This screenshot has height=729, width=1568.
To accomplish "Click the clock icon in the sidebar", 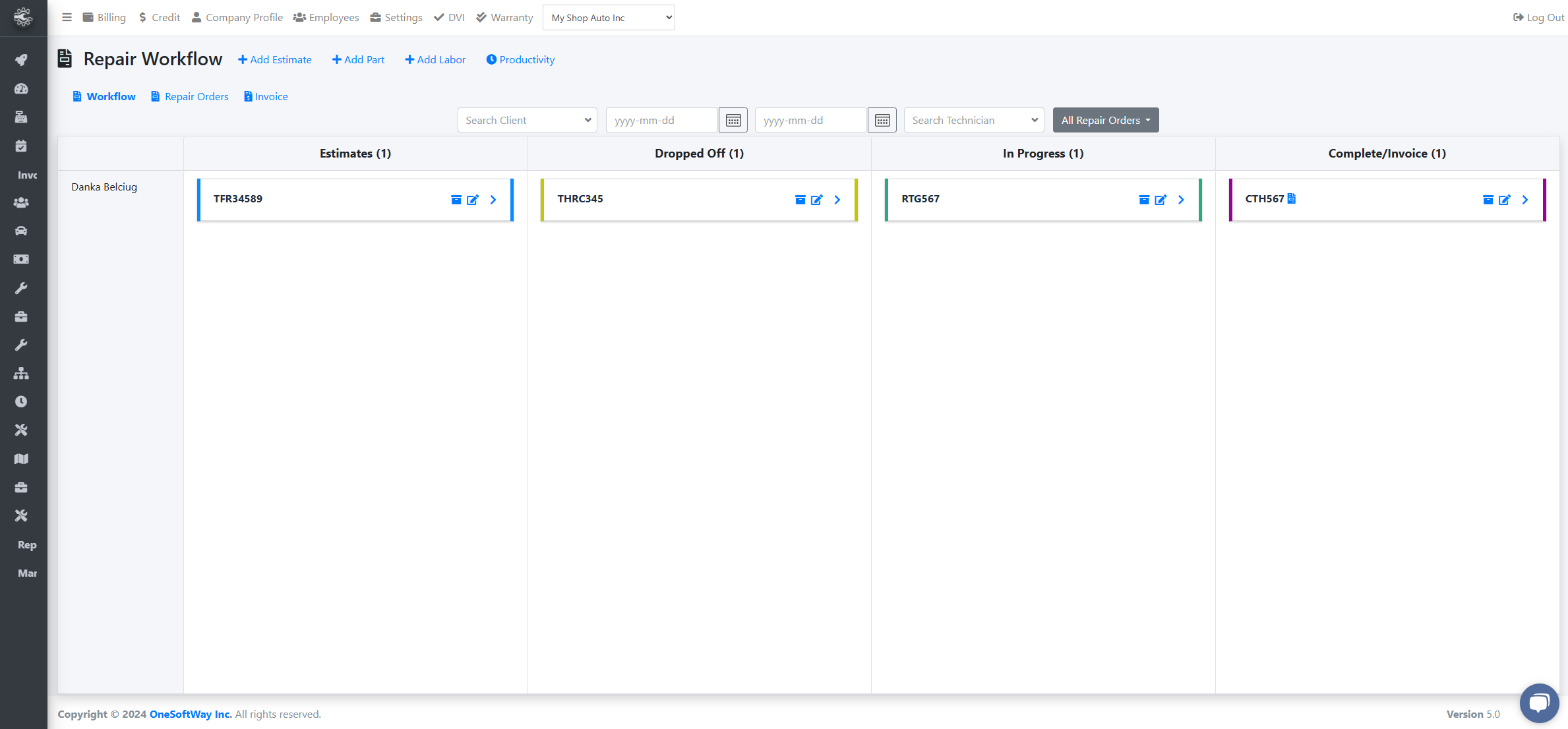I will 22,401.
